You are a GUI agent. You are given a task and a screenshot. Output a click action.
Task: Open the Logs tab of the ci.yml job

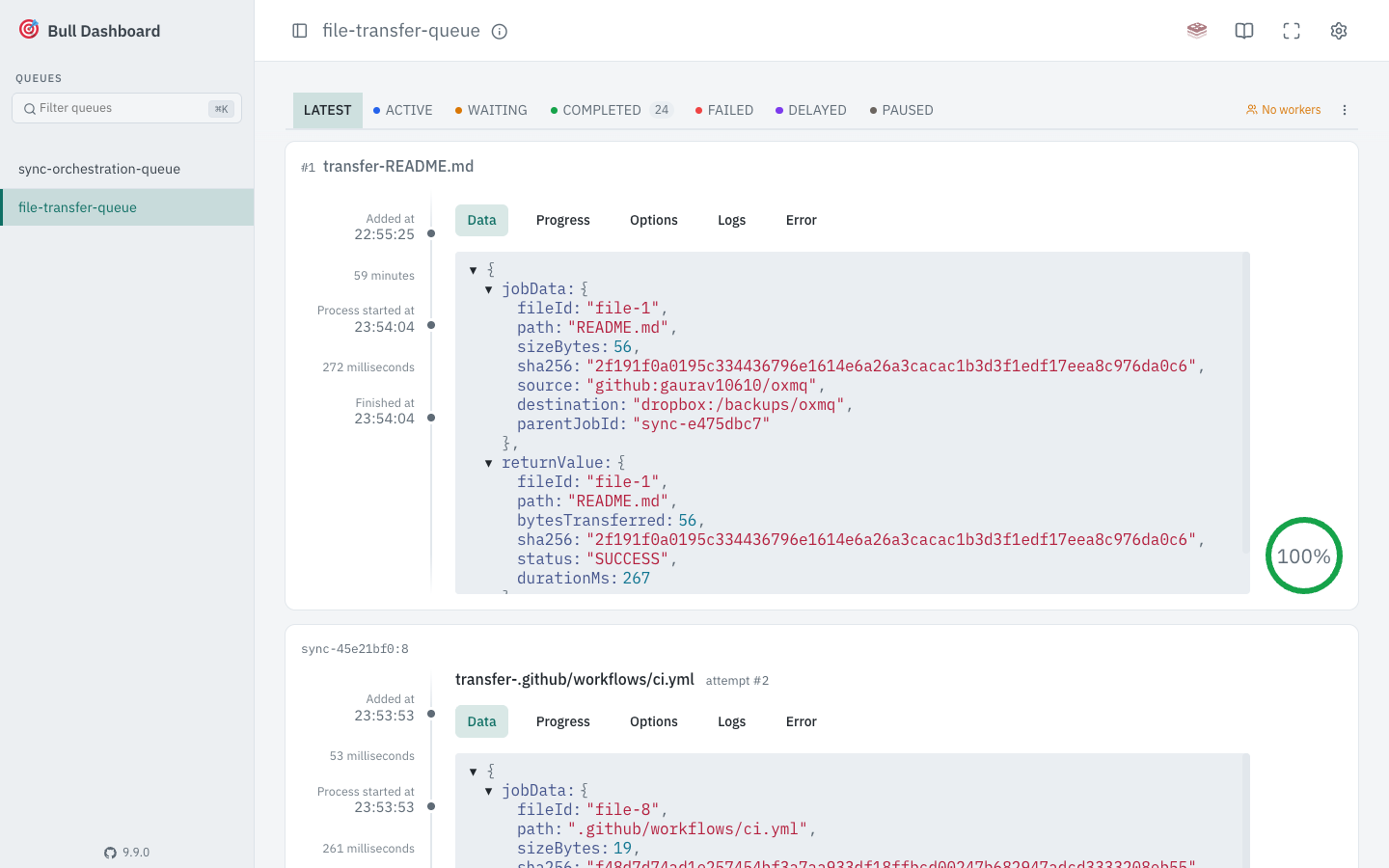pos(732,721)
